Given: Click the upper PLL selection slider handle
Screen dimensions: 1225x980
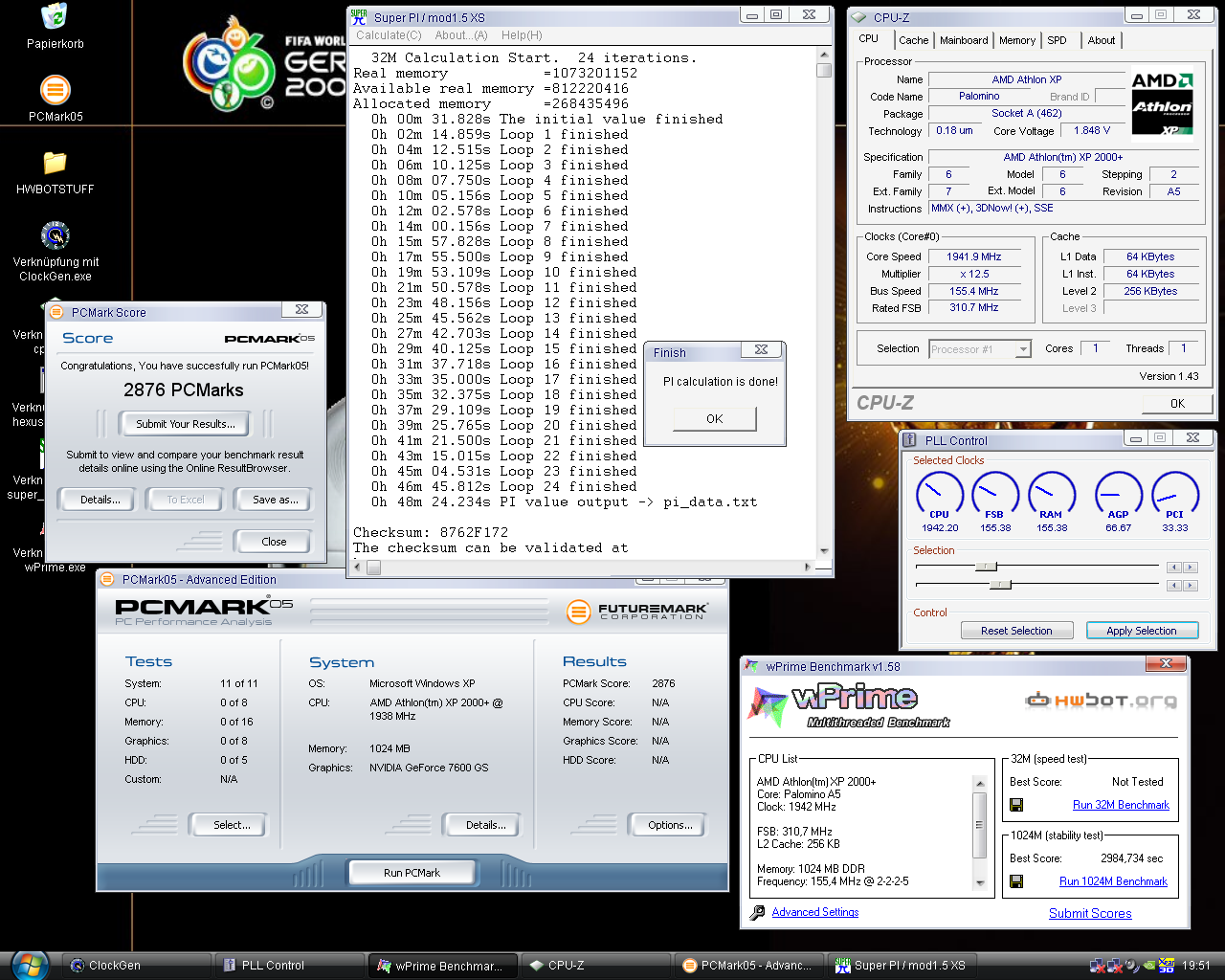Looking at the screenshot, I should [x=986, y=567].
